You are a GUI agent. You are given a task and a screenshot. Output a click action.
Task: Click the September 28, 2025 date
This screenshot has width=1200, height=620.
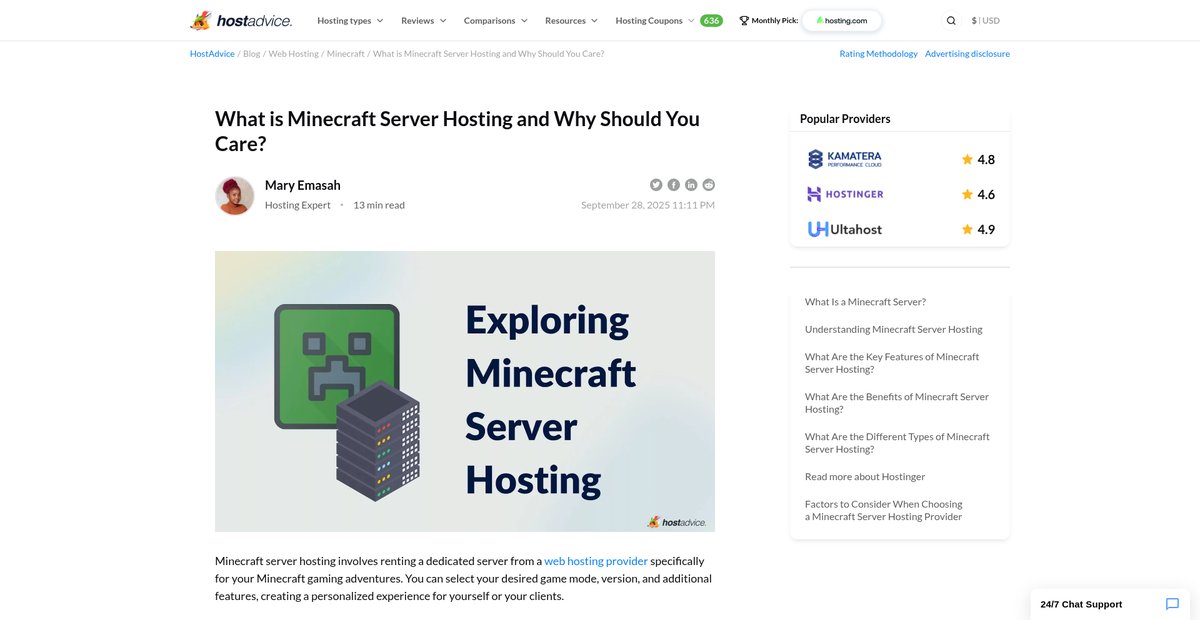[648, 205]
